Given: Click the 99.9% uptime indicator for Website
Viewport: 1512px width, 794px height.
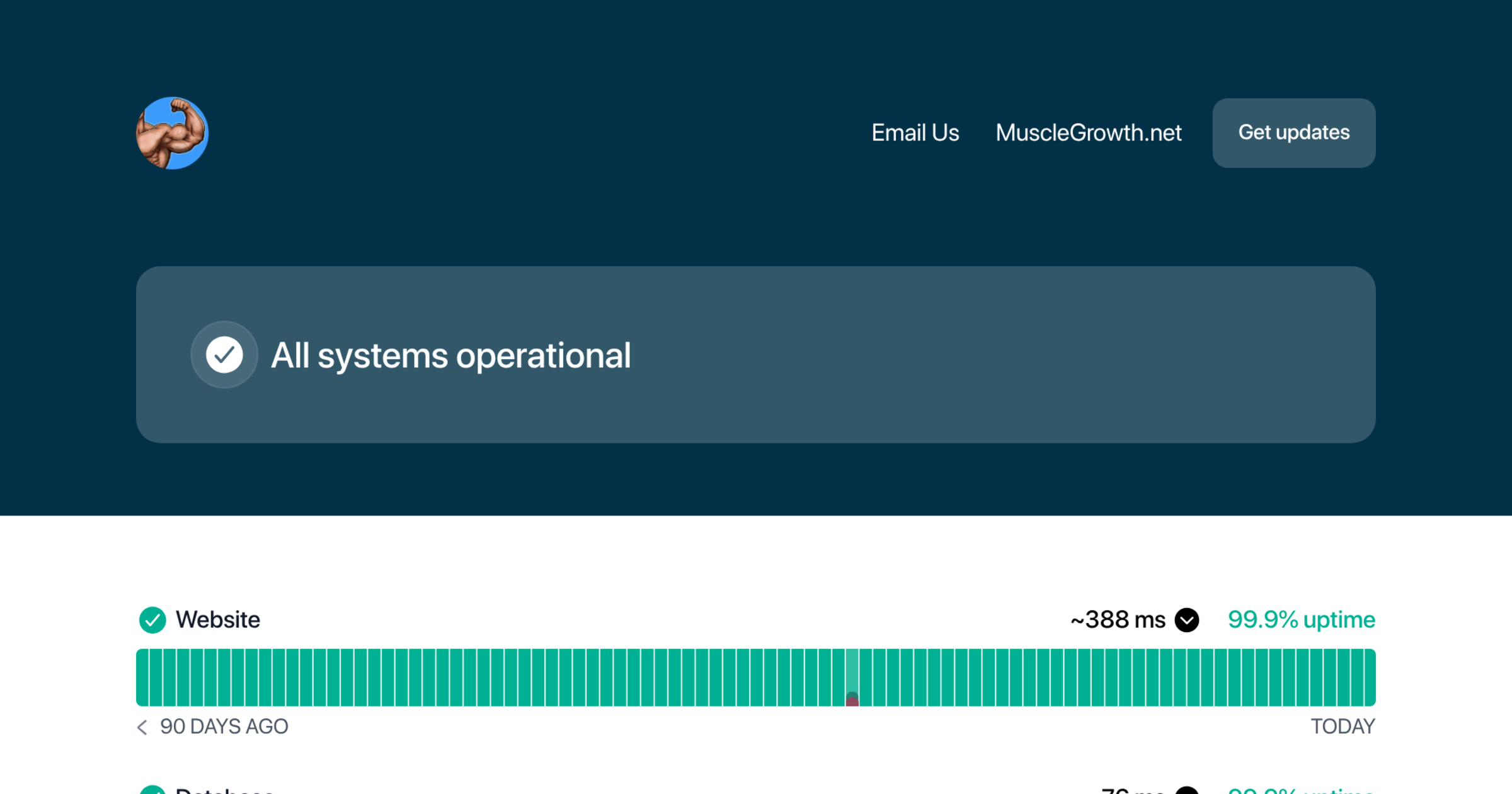Looking at the screenshot, I should pos(1301,619).
